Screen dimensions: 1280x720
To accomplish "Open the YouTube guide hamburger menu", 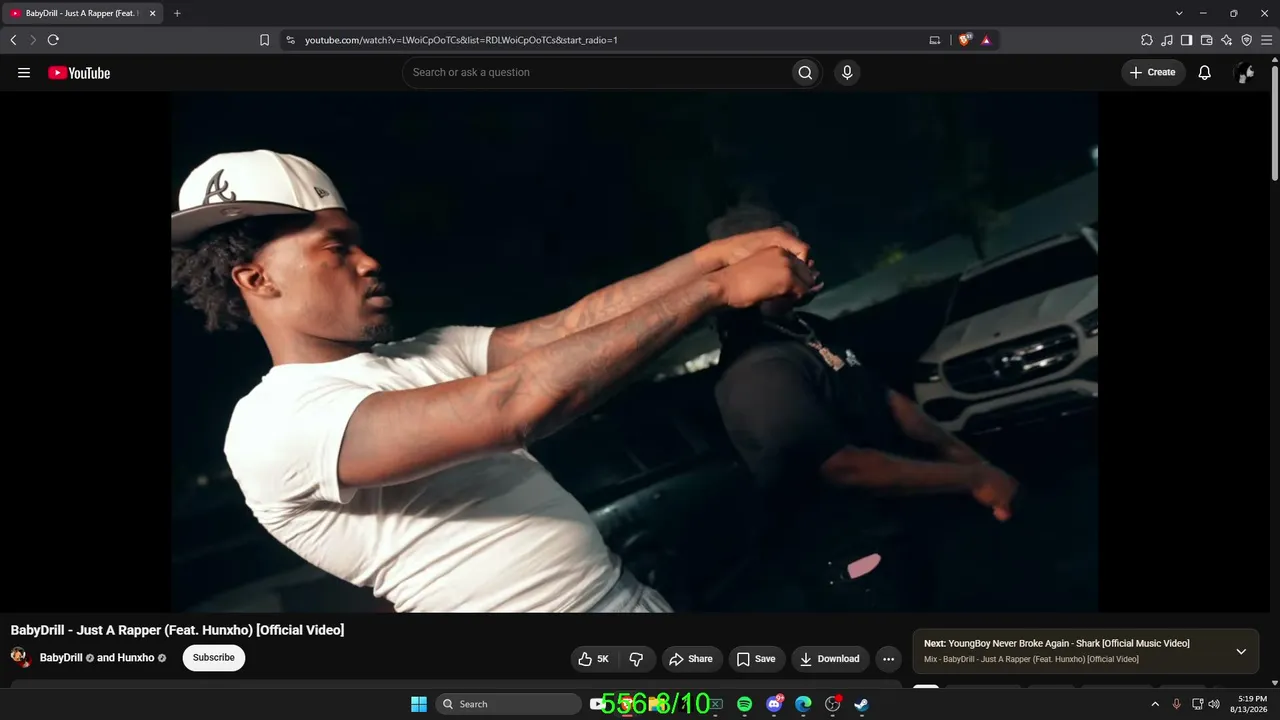I will [24, 72].
